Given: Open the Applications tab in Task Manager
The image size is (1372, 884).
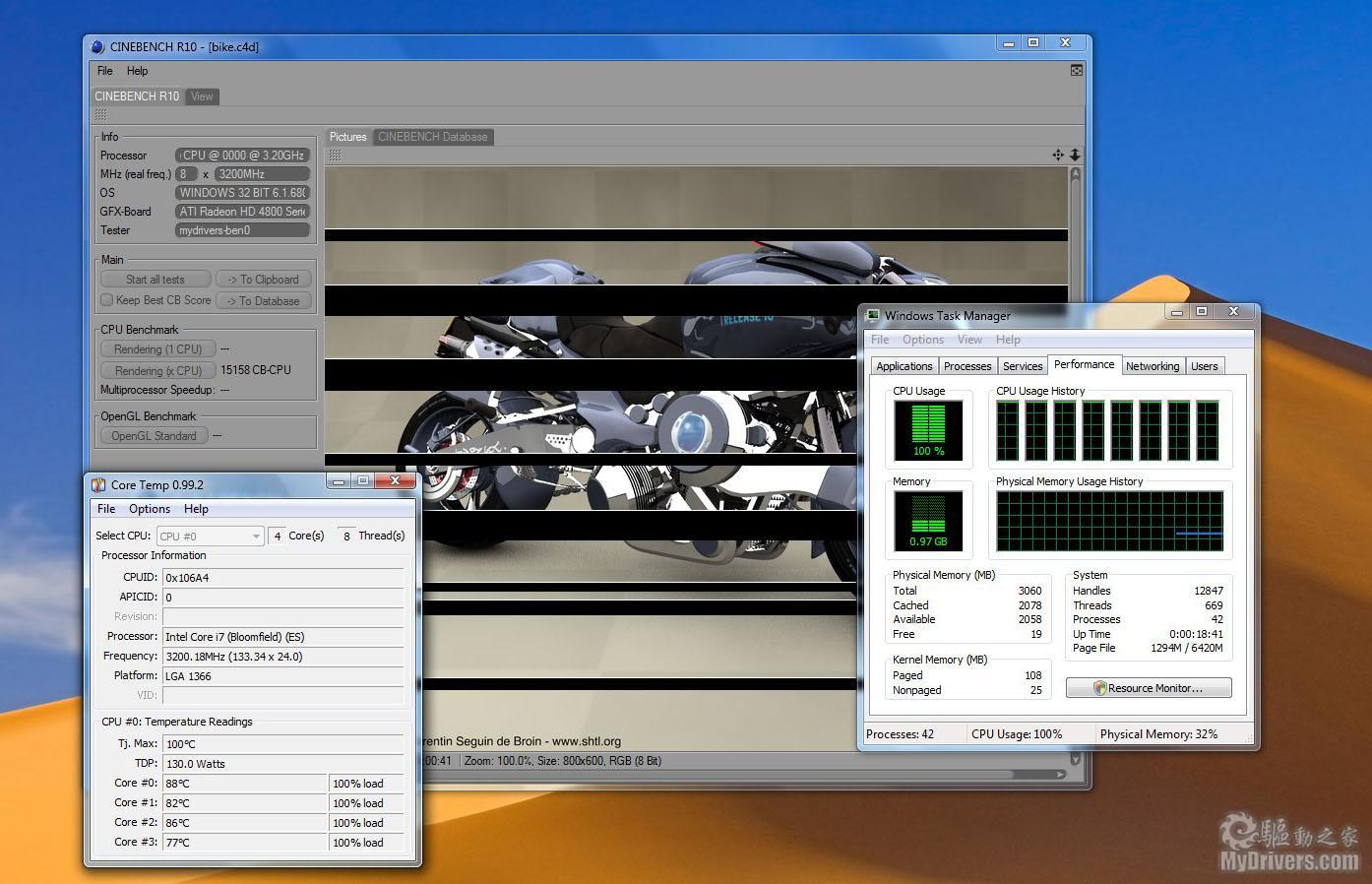Looking at the screenshot, I should pyautogui.click(x=904, y=366).
